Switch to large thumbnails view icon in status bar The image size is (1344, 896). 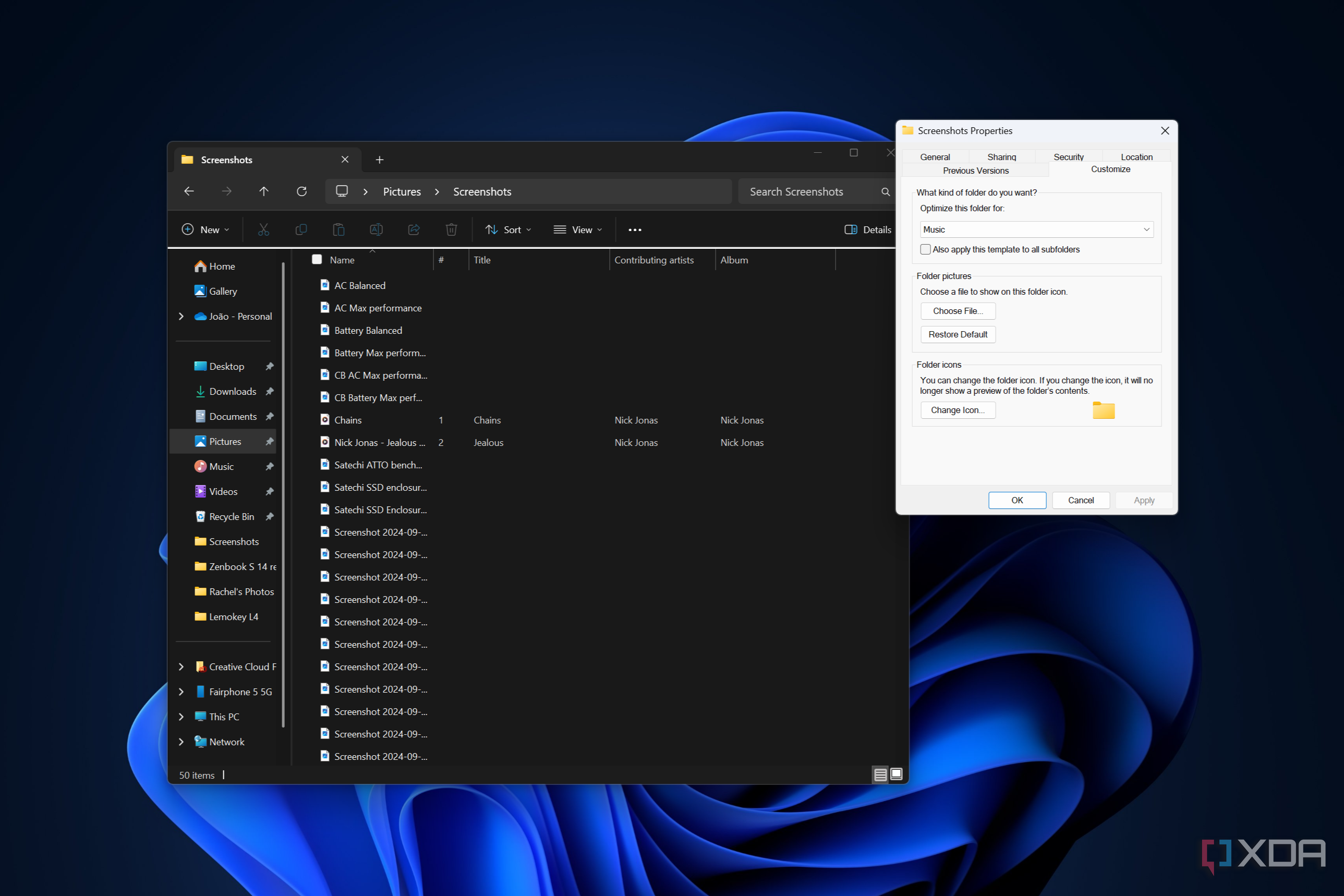pyautogui.click(x=897, y=774)
